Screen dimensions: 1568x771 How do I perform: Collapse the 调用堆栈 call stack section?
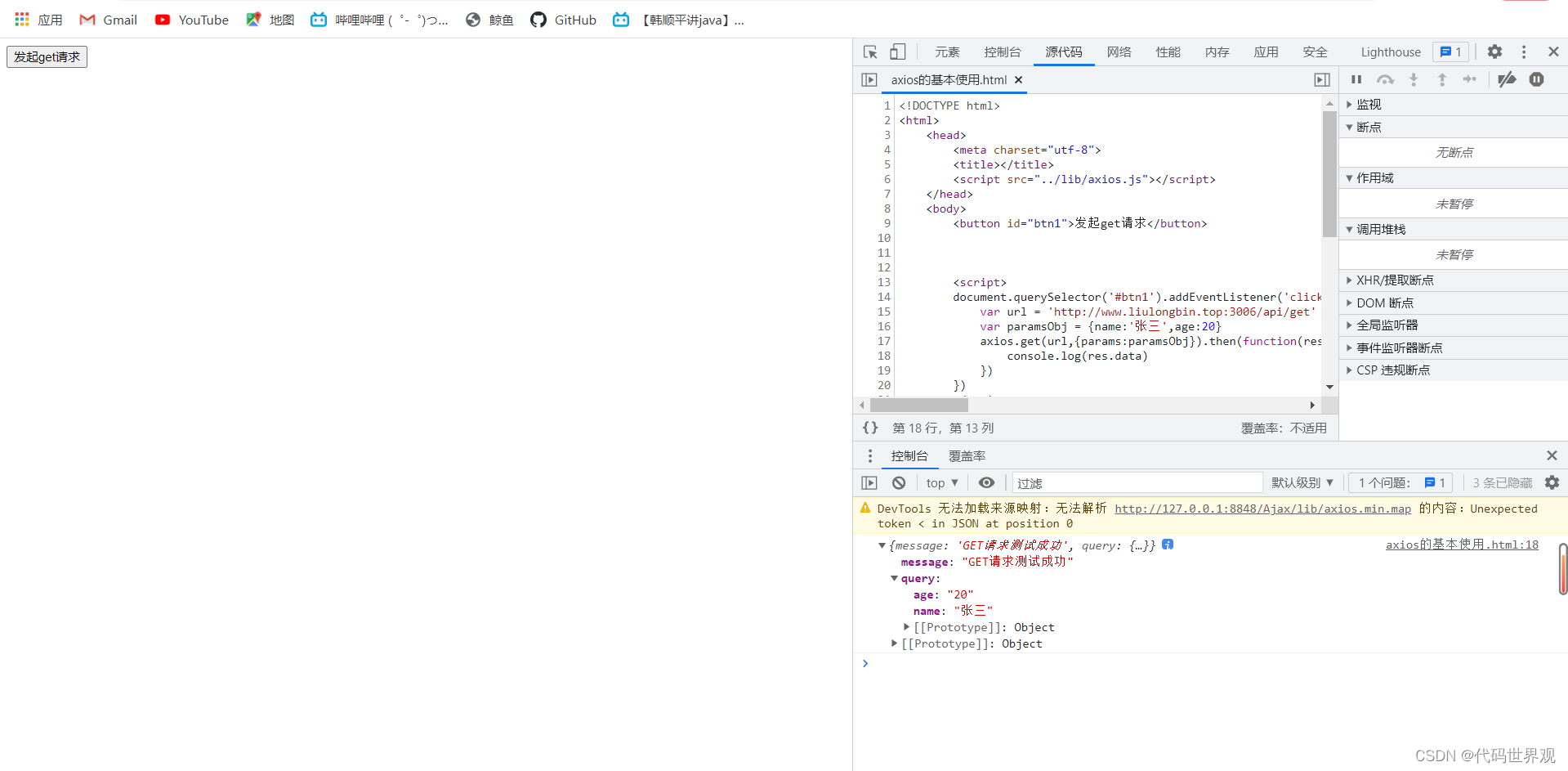(1453, 229)
